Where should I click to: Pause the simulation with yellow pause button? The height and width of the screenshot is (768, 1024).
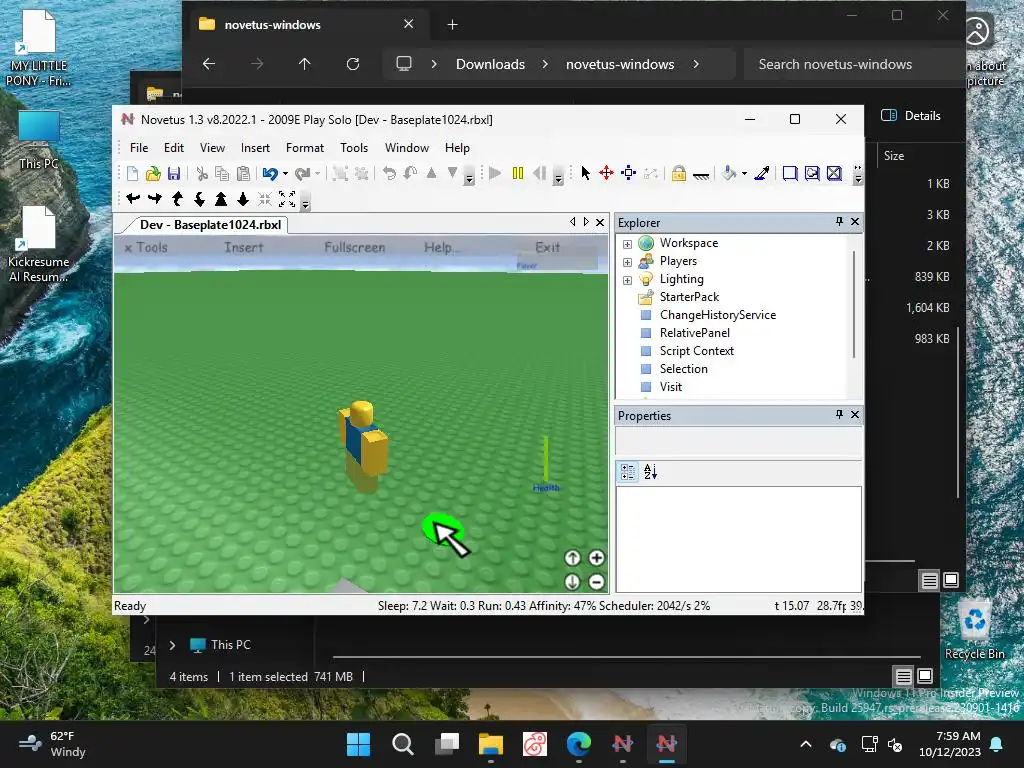(x=518, y=173)
